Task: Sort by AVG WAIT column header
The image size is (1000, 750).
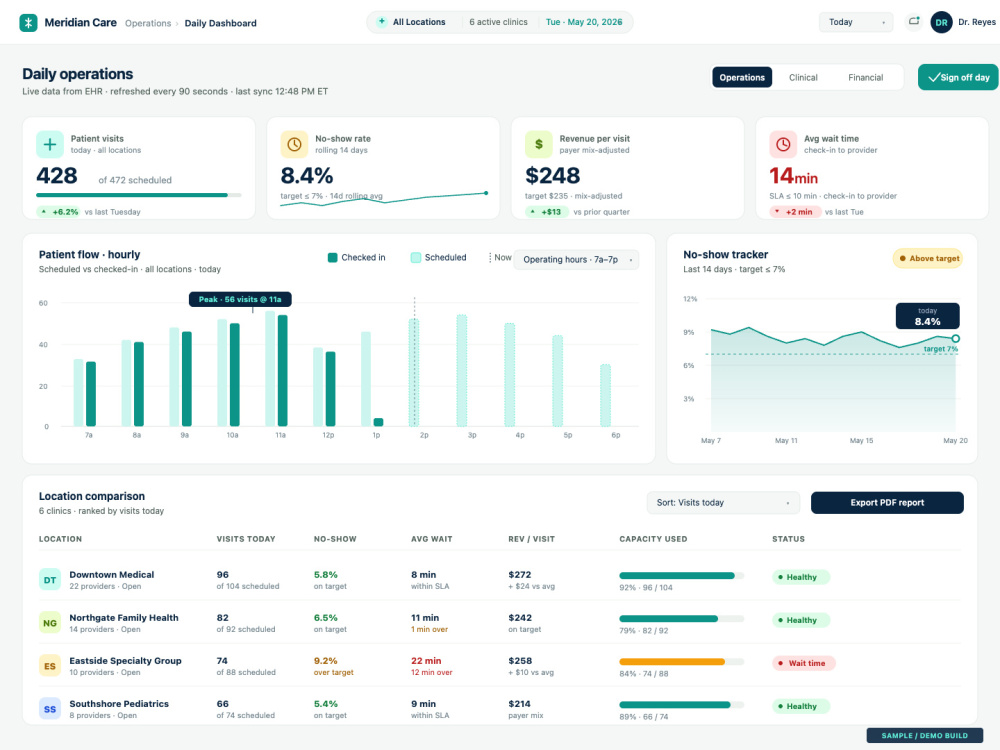Action: pyautogui.click(x=432, y=539)
